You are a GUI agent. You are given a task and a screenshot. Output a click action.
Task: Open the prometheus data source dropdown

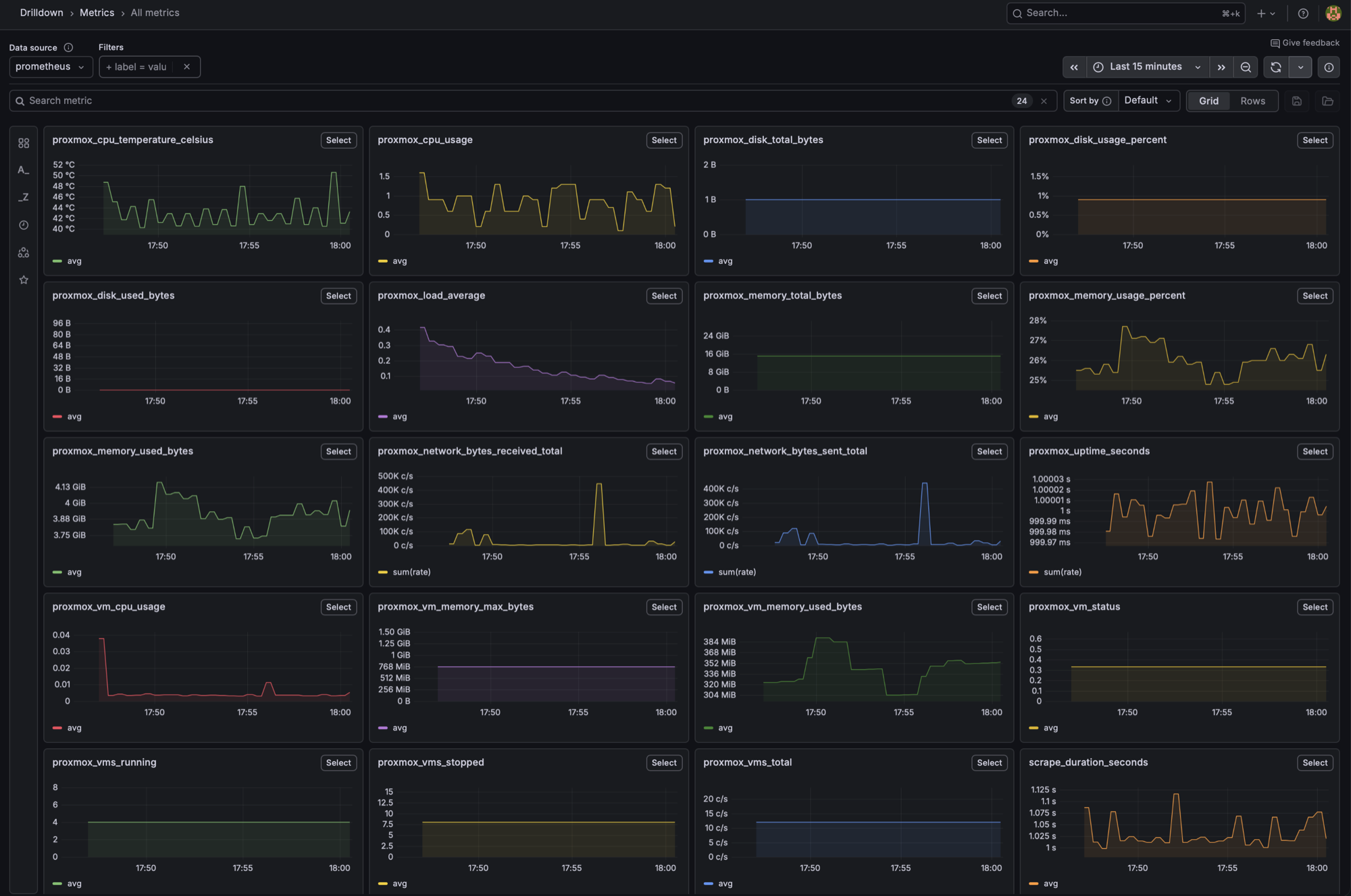50,67
